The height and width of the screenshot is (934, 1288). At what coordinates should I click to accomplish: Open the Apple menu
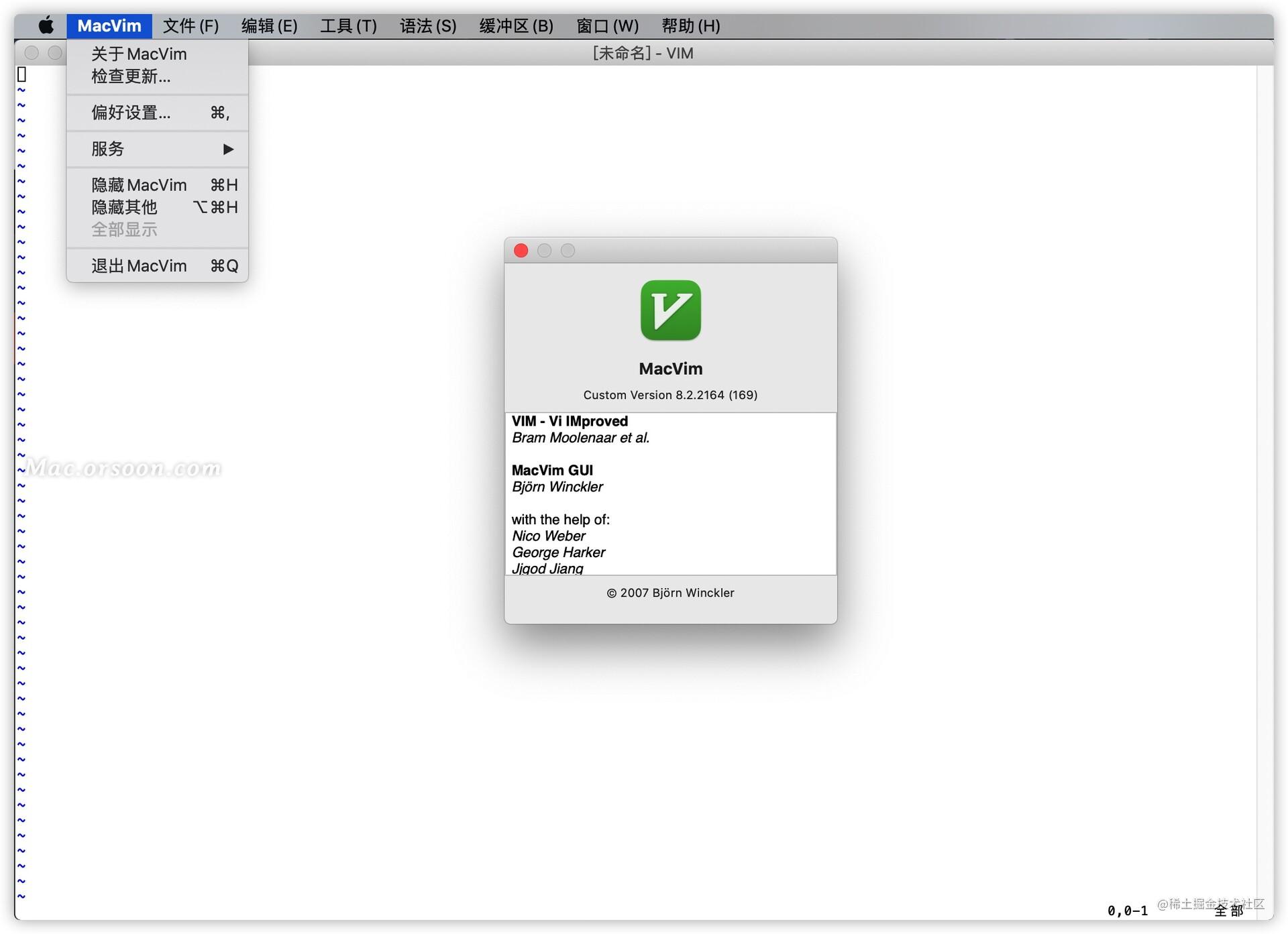click(46, 26)
